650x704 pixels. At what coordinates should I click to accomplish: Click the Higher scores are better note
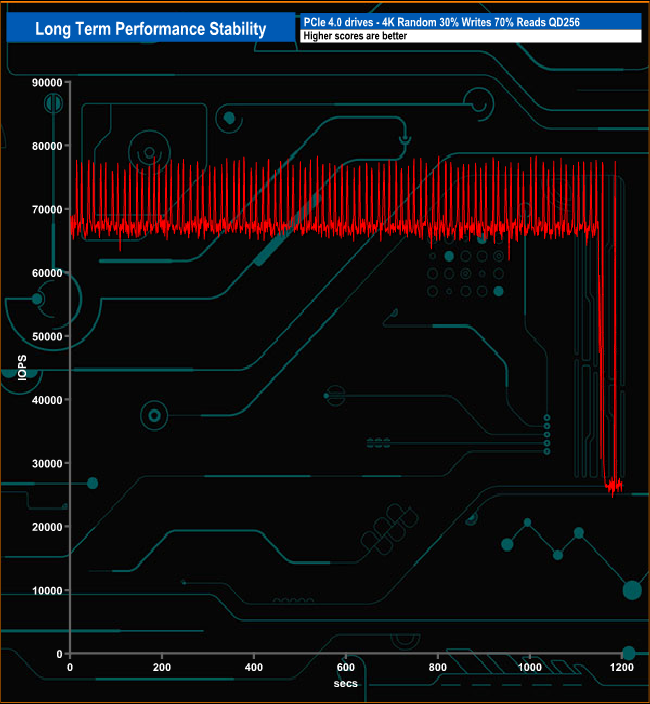point(468,36)
